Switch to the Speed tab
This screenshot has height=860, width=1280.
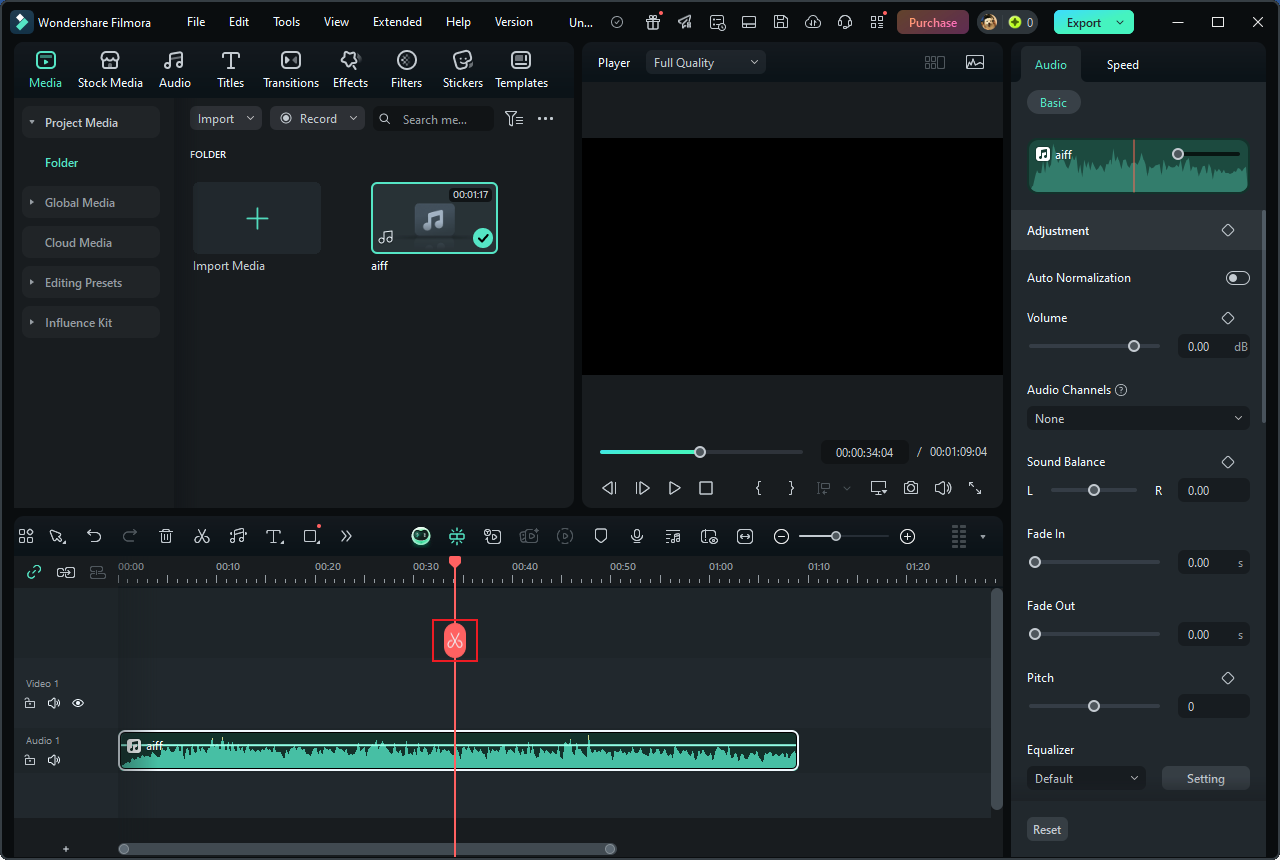click(x=1122, y=65)
